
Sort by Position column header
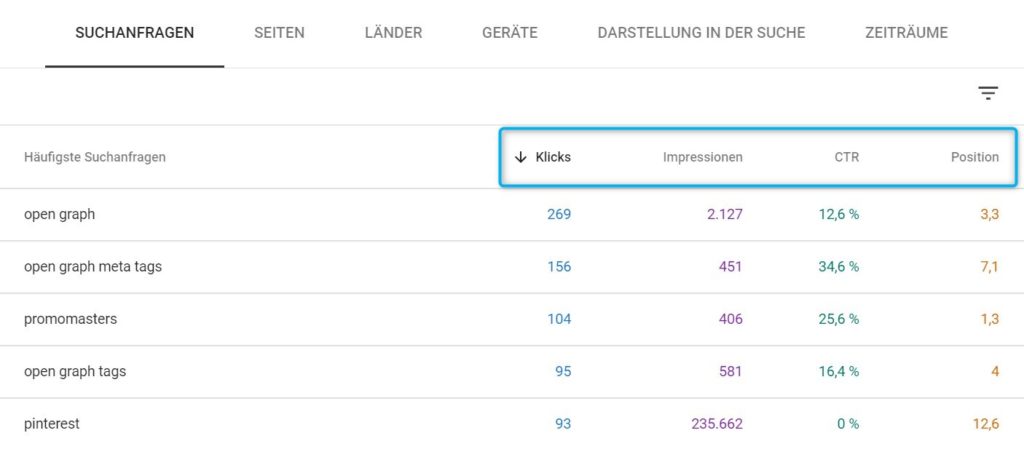974,157
